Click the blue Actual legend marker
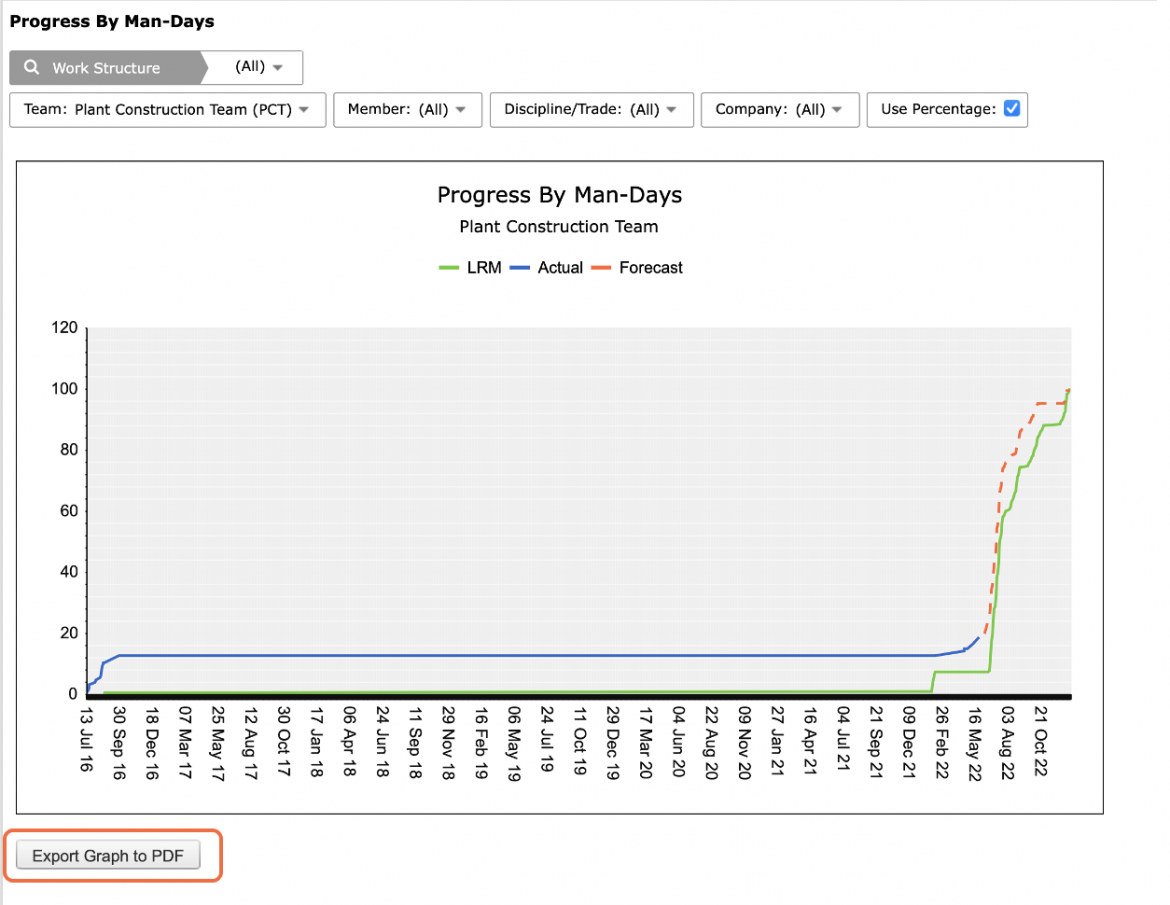The width and height of the screenshot is (1170, 905). pos(519,268)
